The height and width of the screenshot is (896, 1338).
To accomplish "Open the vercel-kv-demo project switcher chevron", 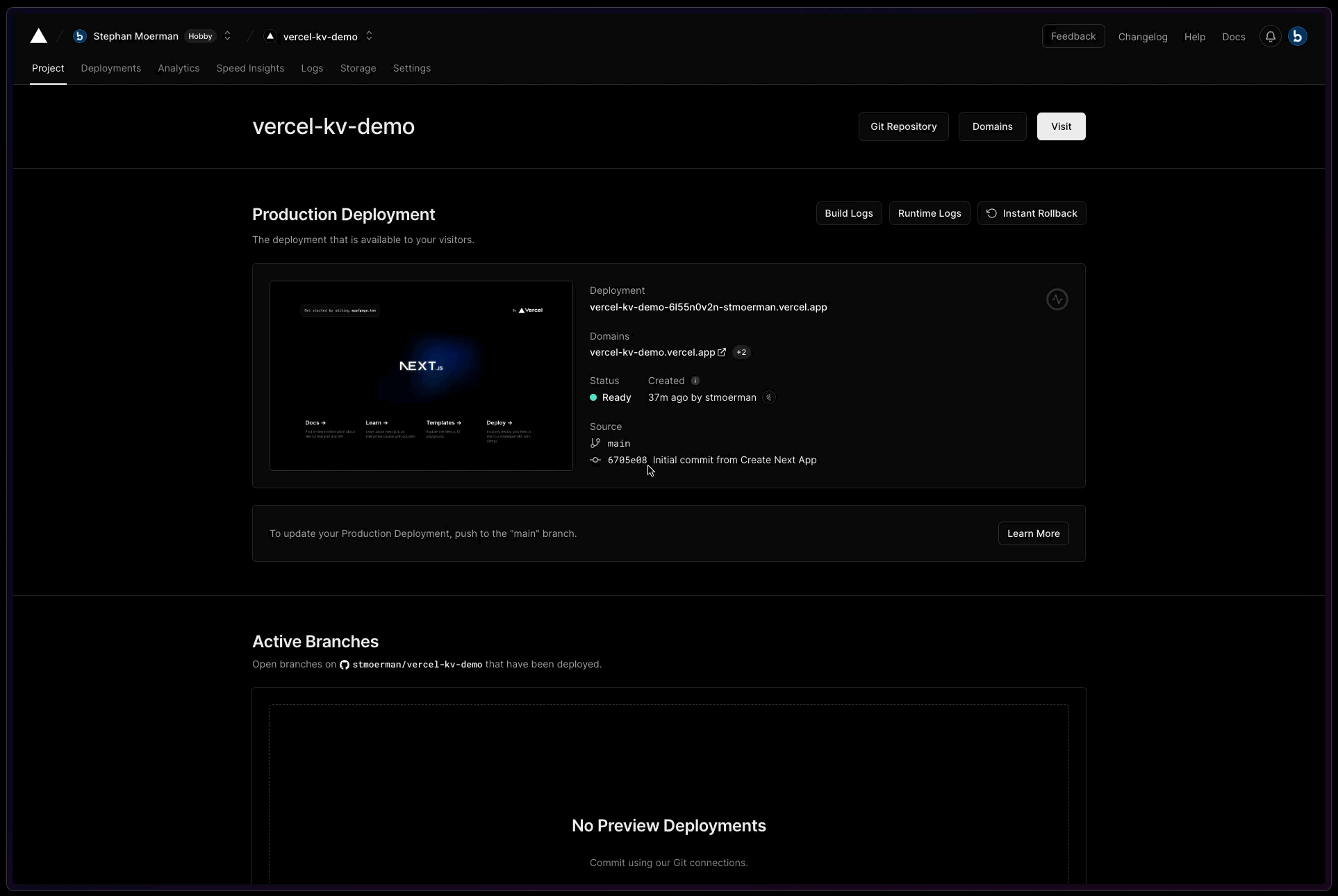I will [x=369, y=36].
